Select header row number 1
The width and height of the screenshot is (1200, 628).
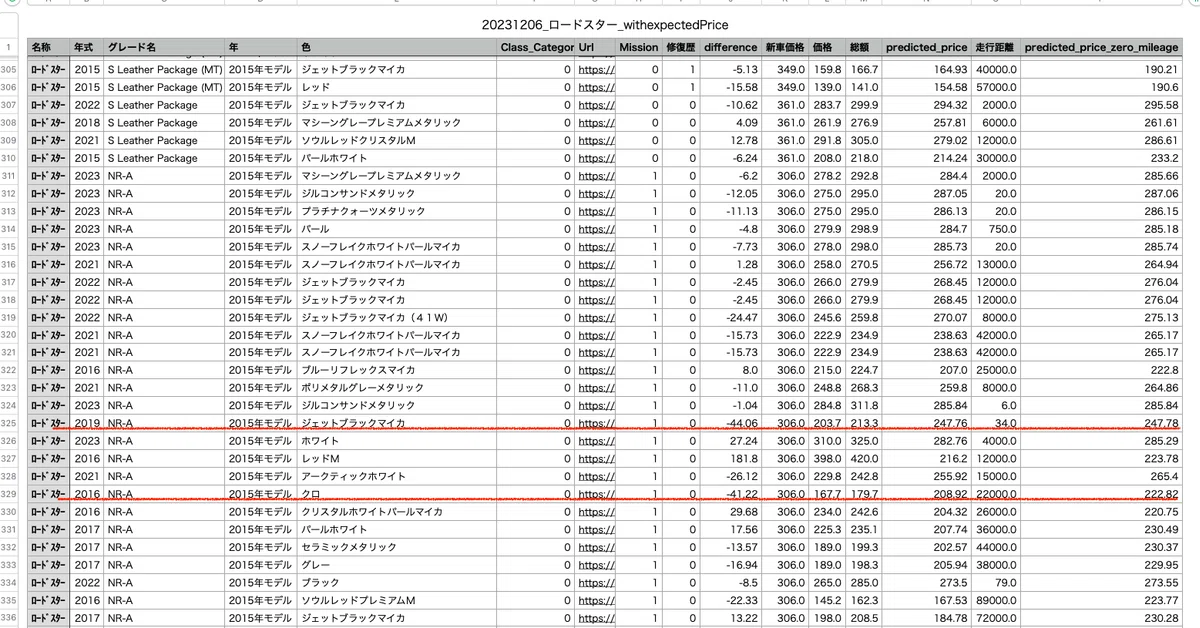point(11,47)
